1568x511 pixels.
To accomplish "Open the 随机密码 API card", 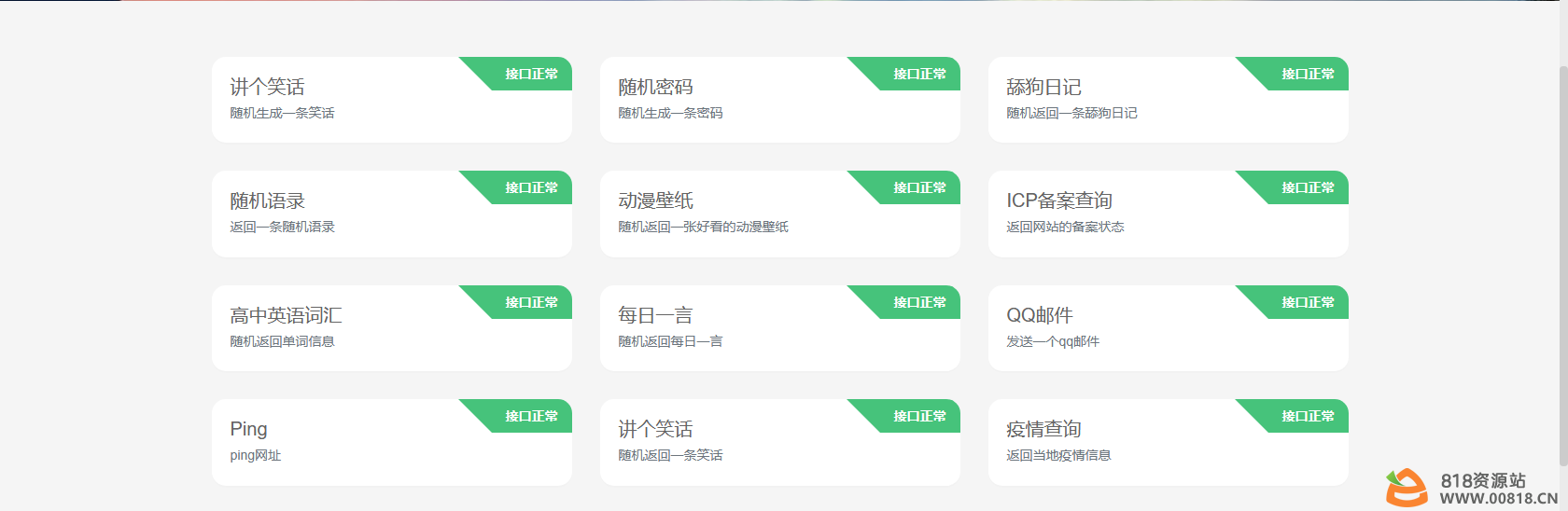I will click(780, 100).
